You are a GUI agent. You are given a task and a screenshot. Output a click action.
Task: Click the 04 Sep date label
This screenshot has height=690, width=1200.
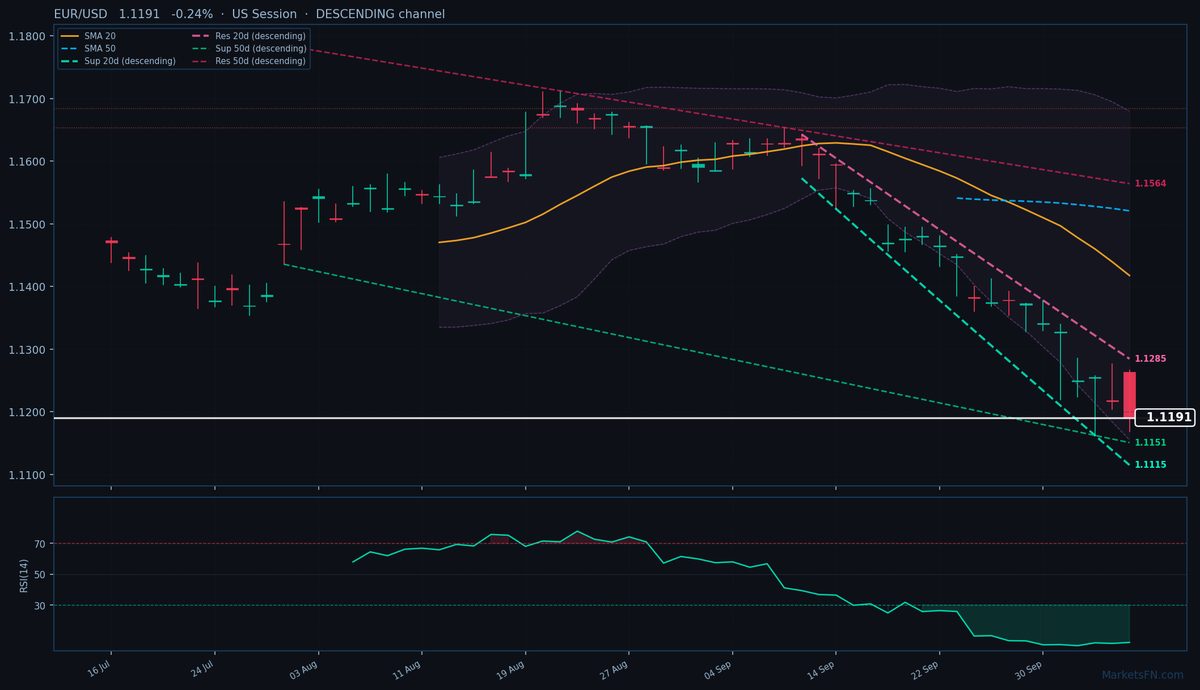click(718, 668)
